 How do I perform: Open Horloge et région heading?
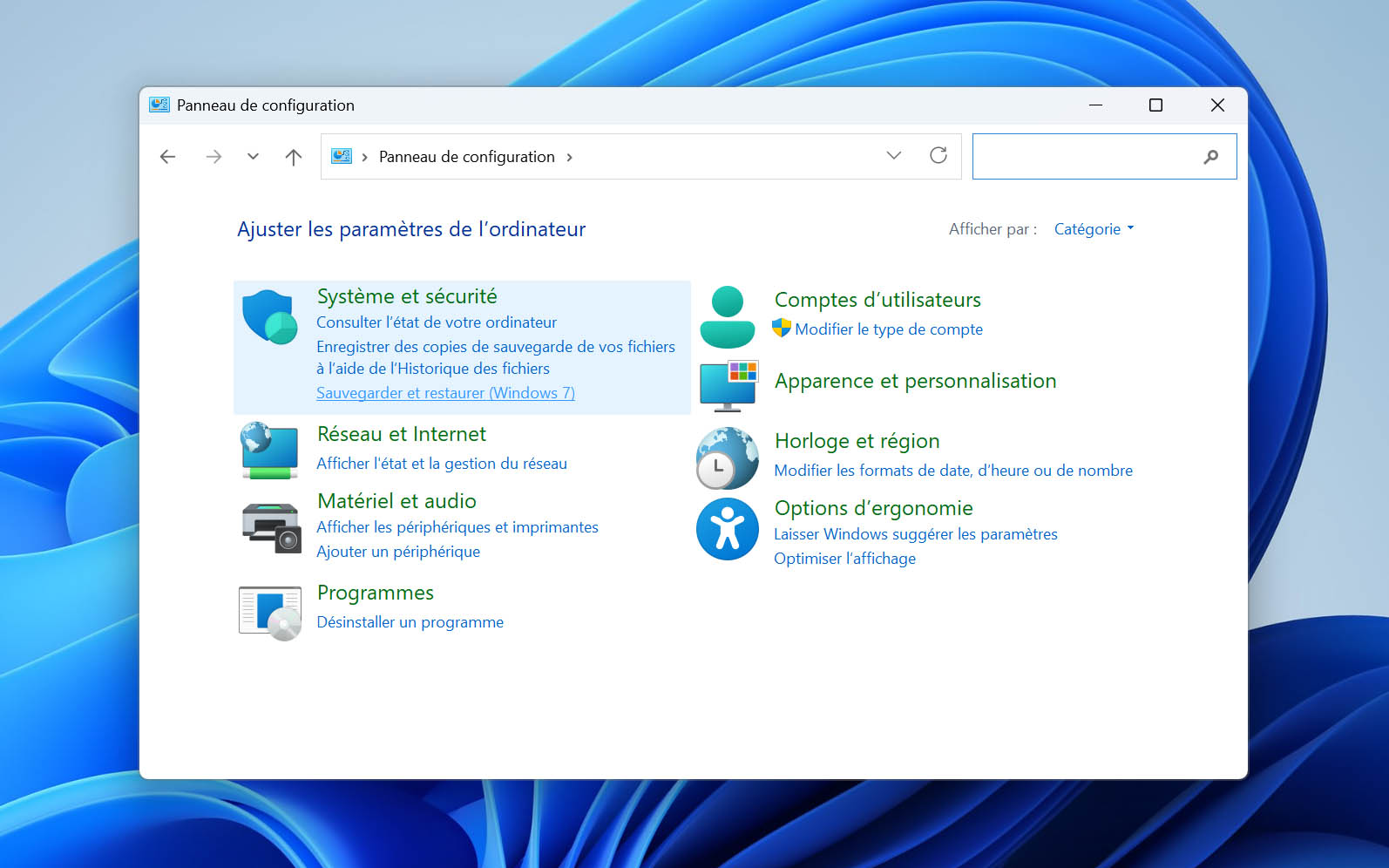857,441
